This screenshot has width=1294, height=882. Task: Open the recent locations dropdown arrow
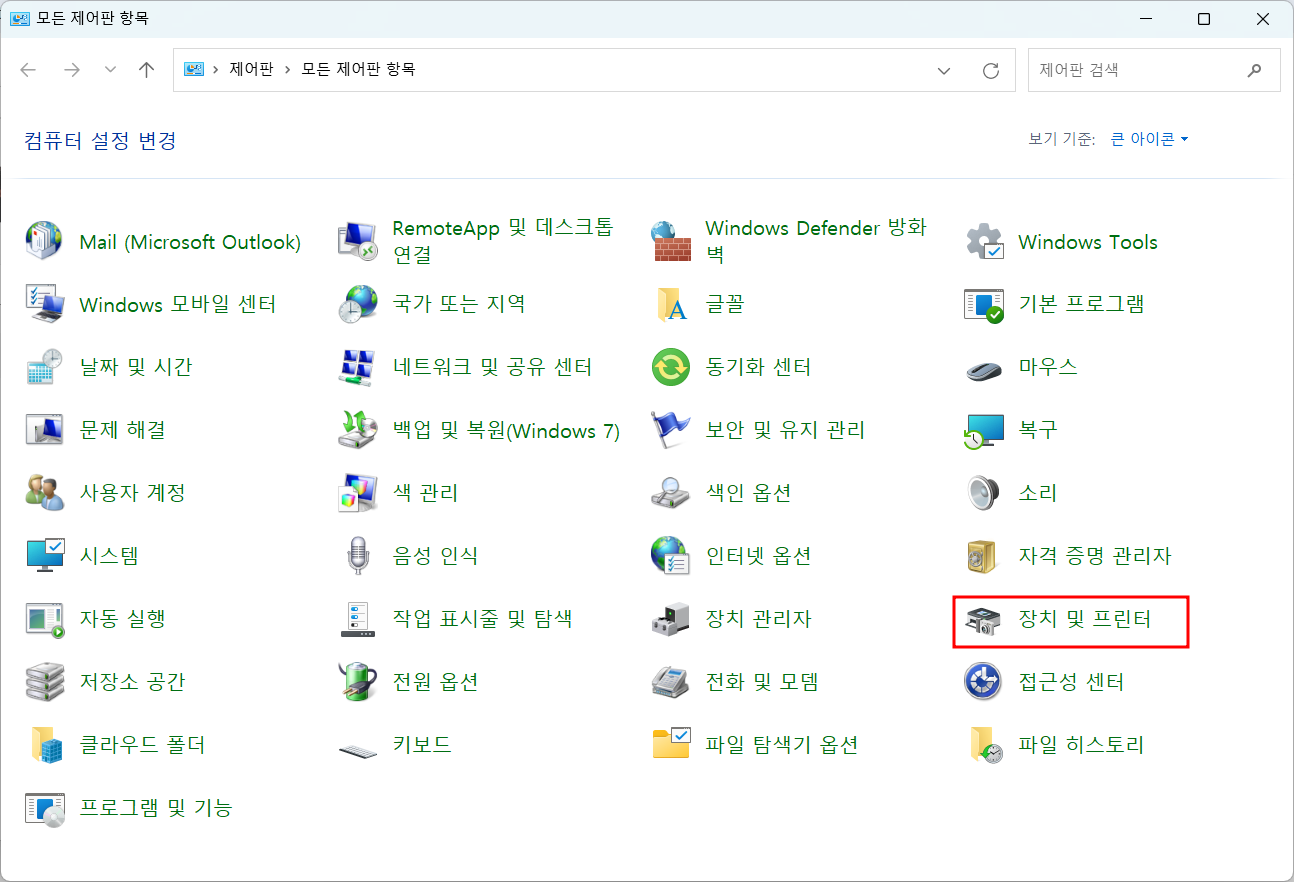[x=110, y=70]
